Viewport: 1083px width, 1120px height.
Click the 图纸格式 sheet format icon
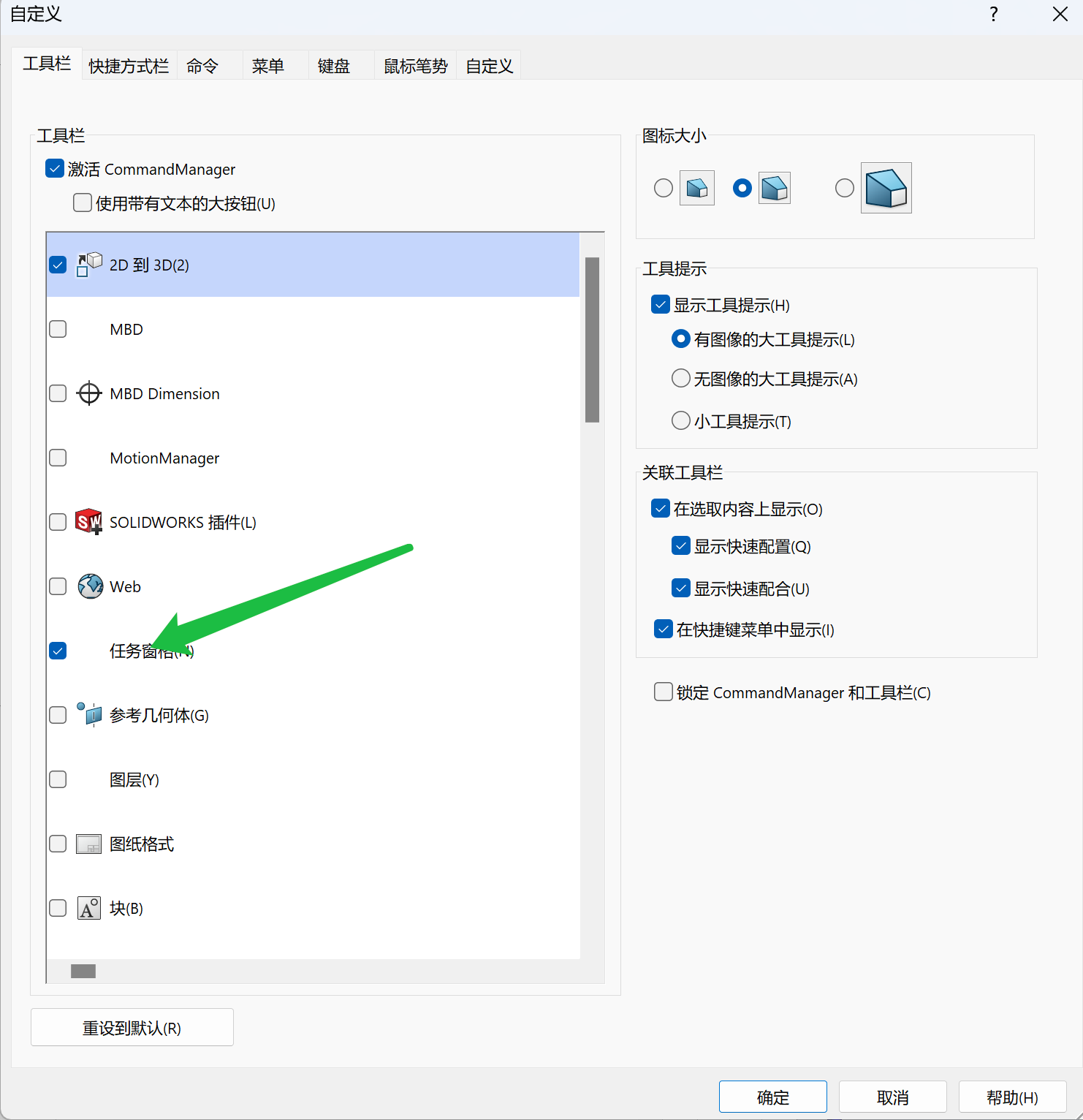tap(89, 844)
